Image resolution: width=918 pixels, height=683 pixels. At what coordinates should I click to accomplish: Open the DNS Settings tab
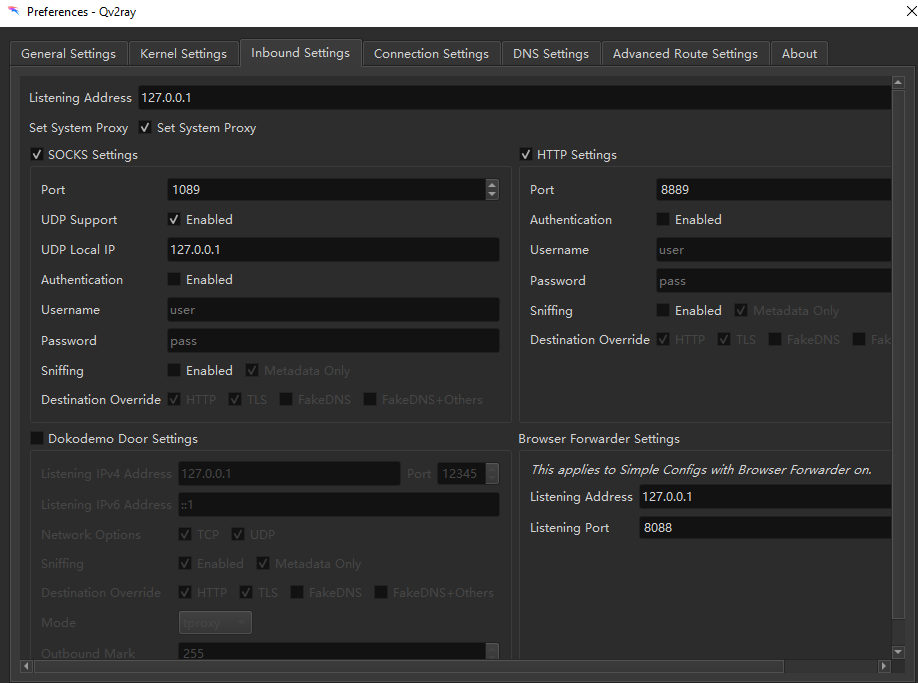[x=551, y=54]
